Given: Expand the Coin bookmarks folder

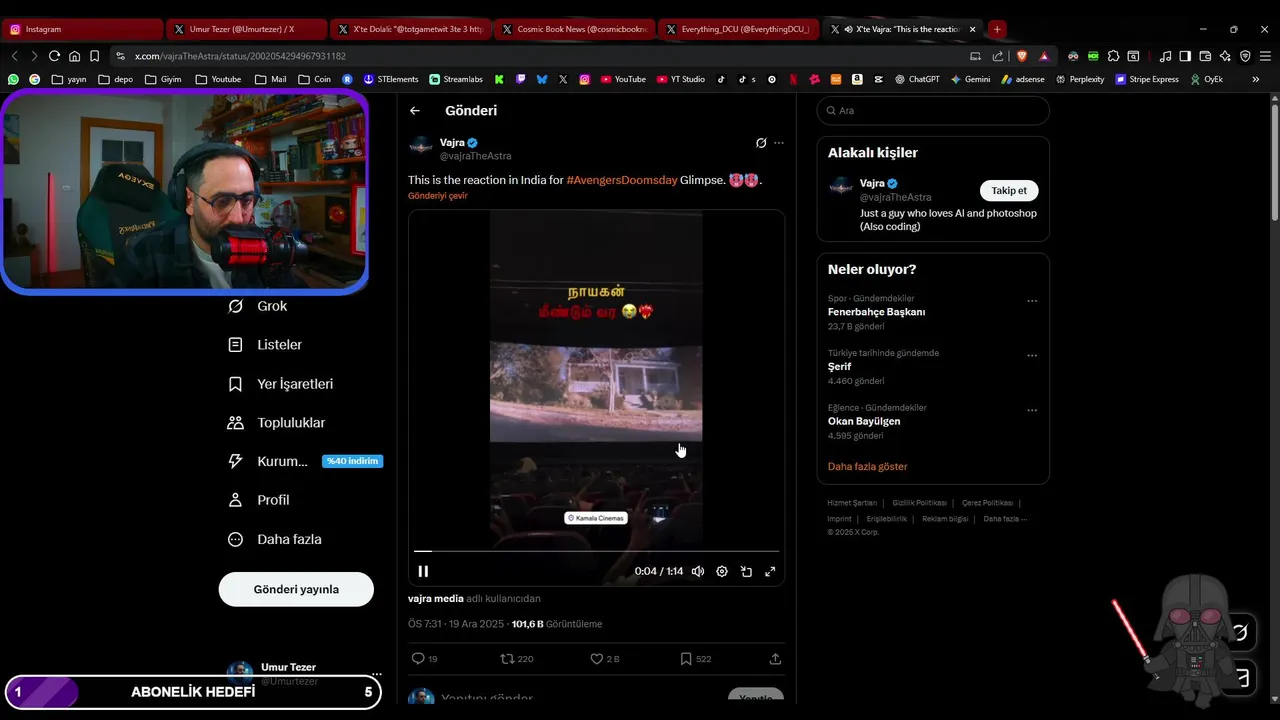Looking at the screenshot, I should (x=313, y=79).
